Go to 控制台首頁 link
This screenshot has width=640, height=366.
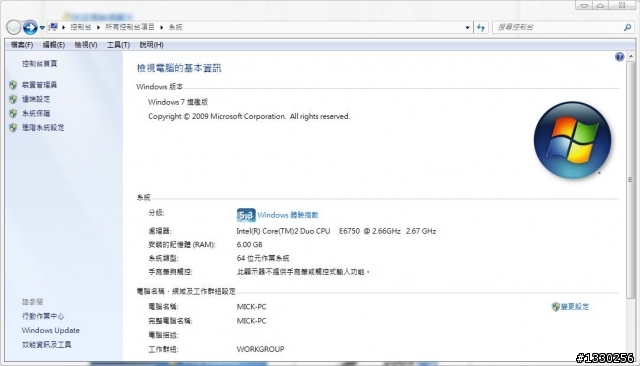click(40, 64)
